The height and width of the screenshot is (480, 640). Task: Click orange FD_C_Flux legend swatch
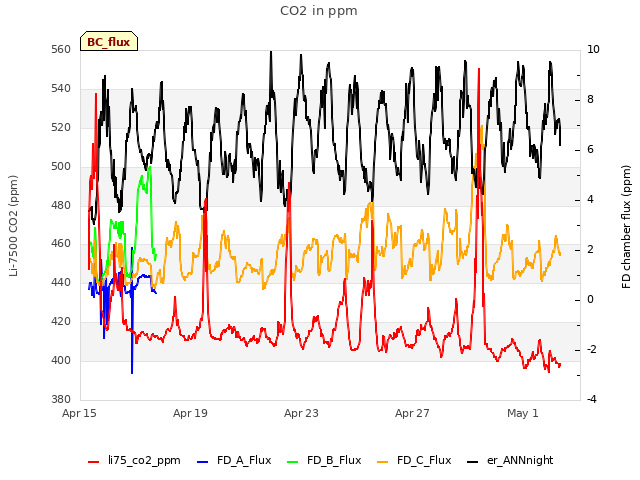pos(382,462)
